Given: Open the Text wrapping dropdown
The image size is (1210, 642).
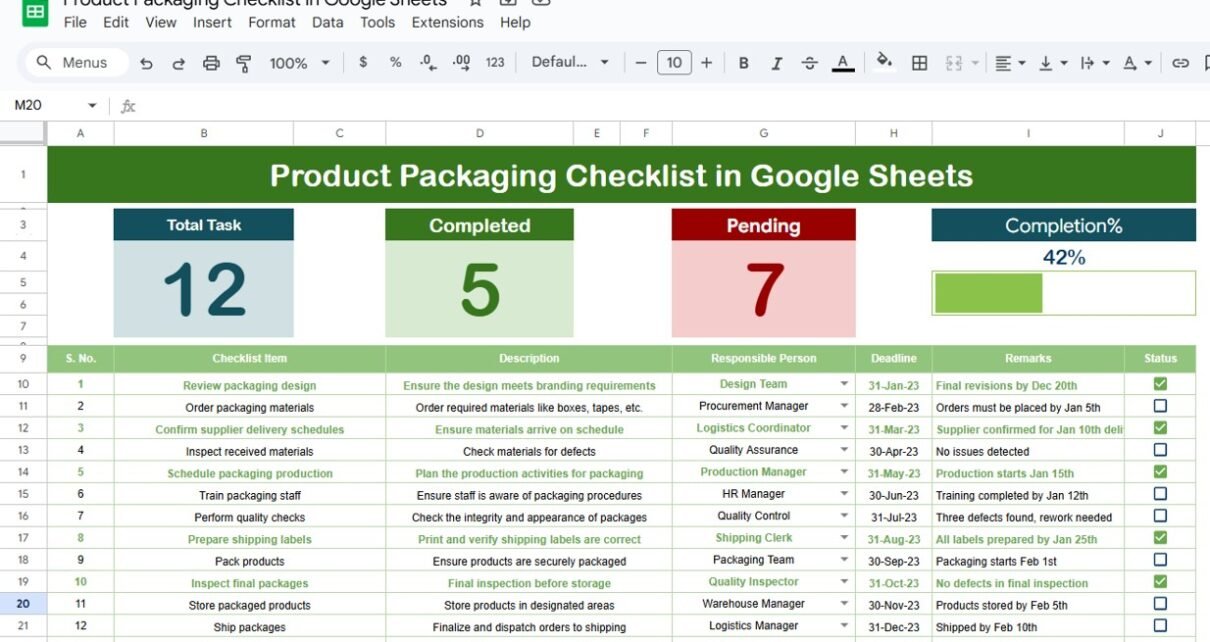Looking at the screenshot, I should point(1095,62).
